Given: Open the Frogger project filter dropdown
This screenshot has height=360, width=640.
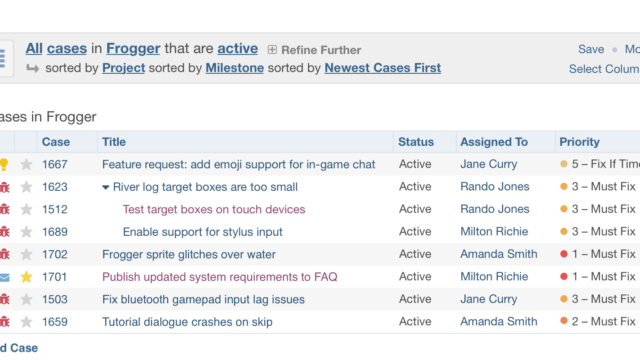Looking at the screenshot, I should coord(133,49).
